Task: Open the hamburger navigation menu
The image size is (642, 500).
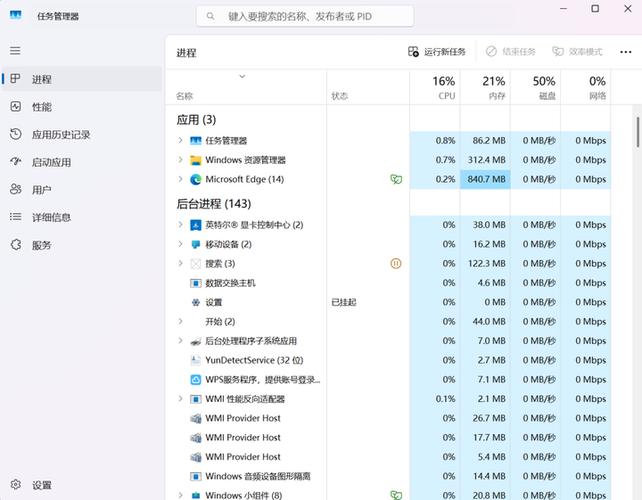Action: [x=15, y=51]
